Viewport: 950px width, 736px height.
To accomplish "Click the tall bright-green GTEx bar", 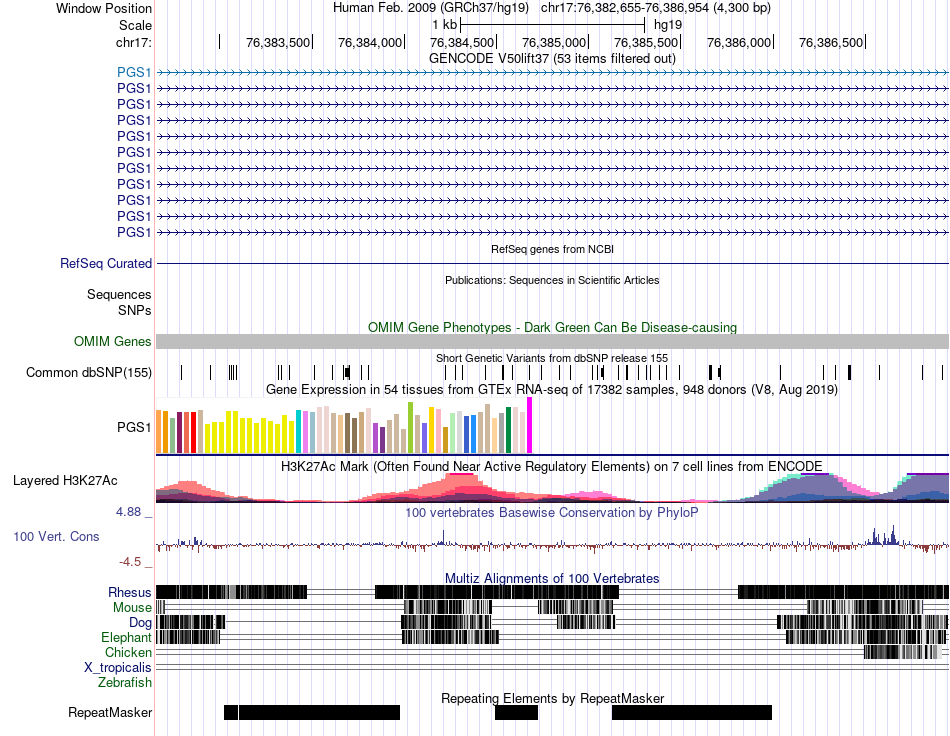I will (x=410, y=428).
